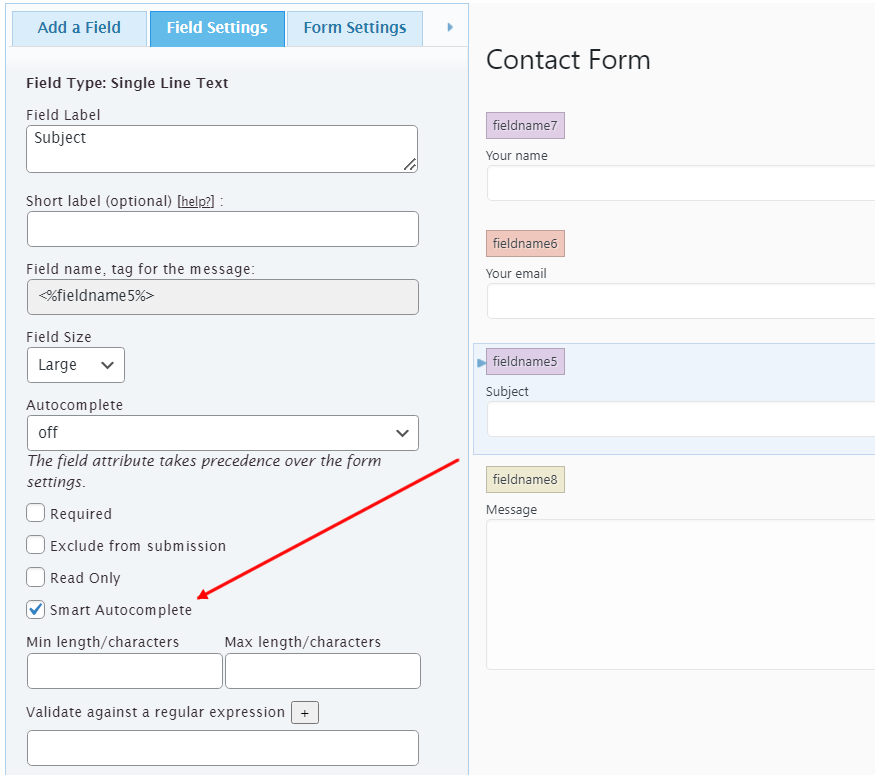Open the short label help link
This screenshot has height=775, width=875.
pos(196,201)
